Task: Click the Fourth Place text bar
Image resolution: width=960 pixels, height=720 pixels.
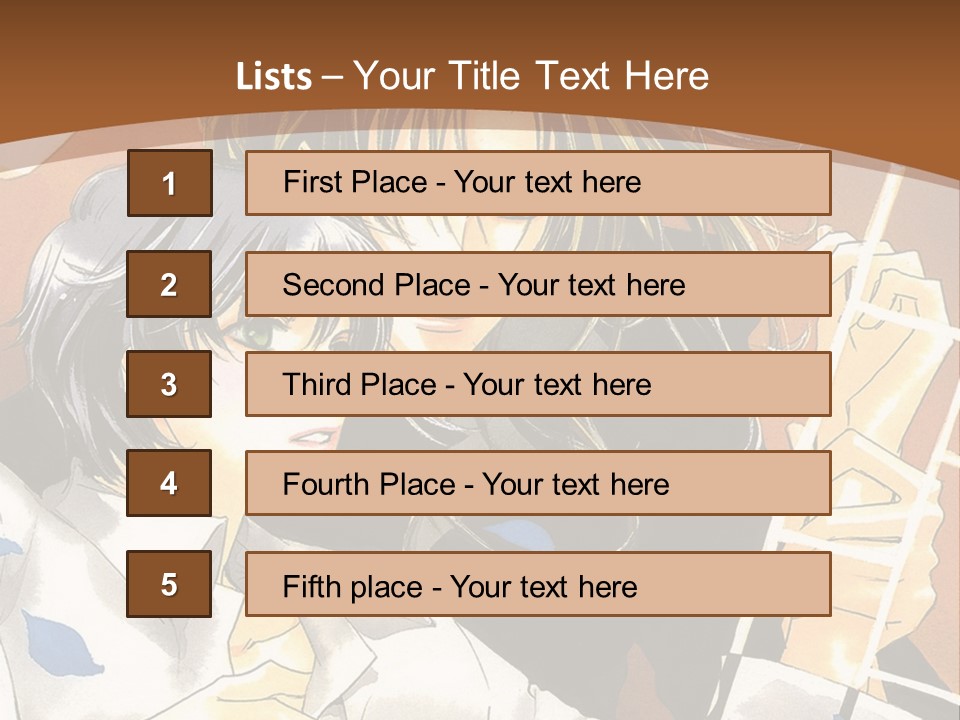Action: click(538, 483)
